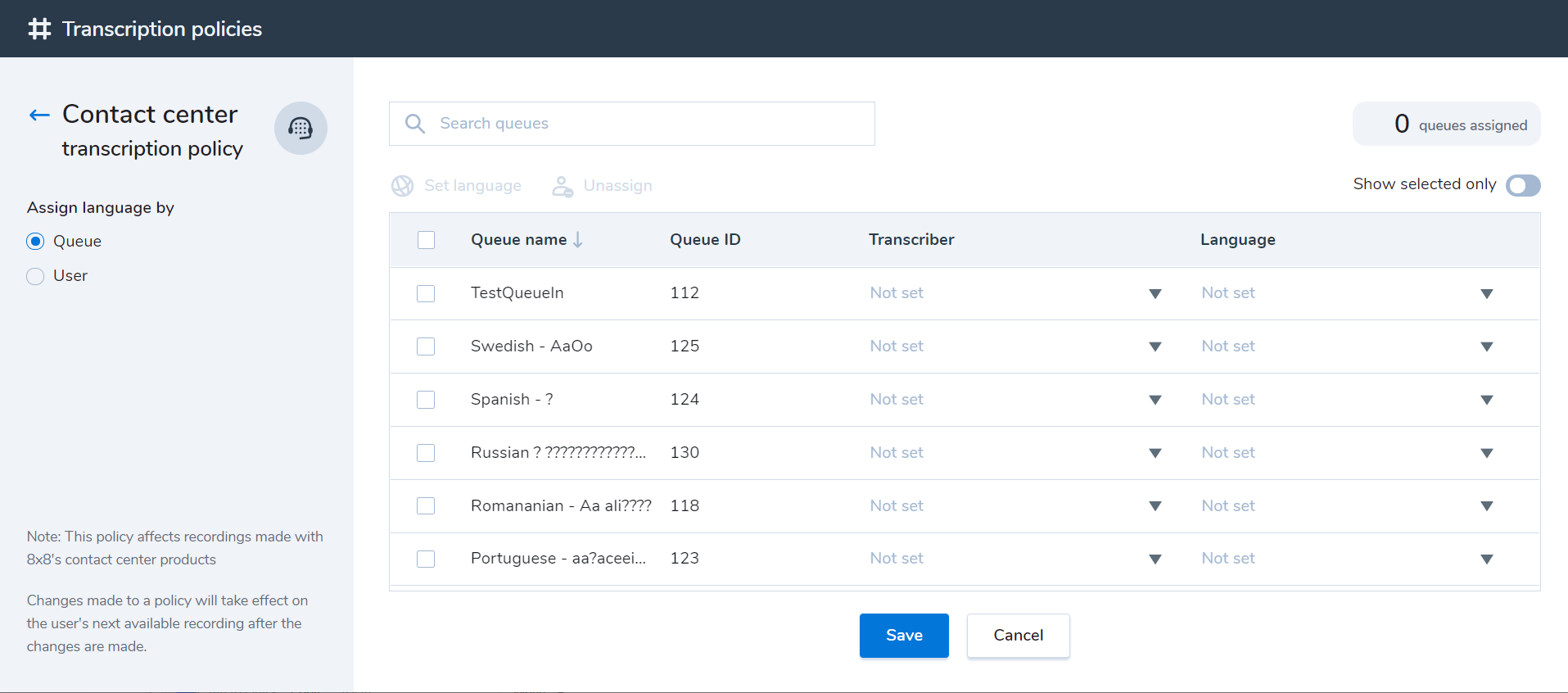Check the select-all queues checkbox
The image size is (1568, 693).
[x=426, y=240]
